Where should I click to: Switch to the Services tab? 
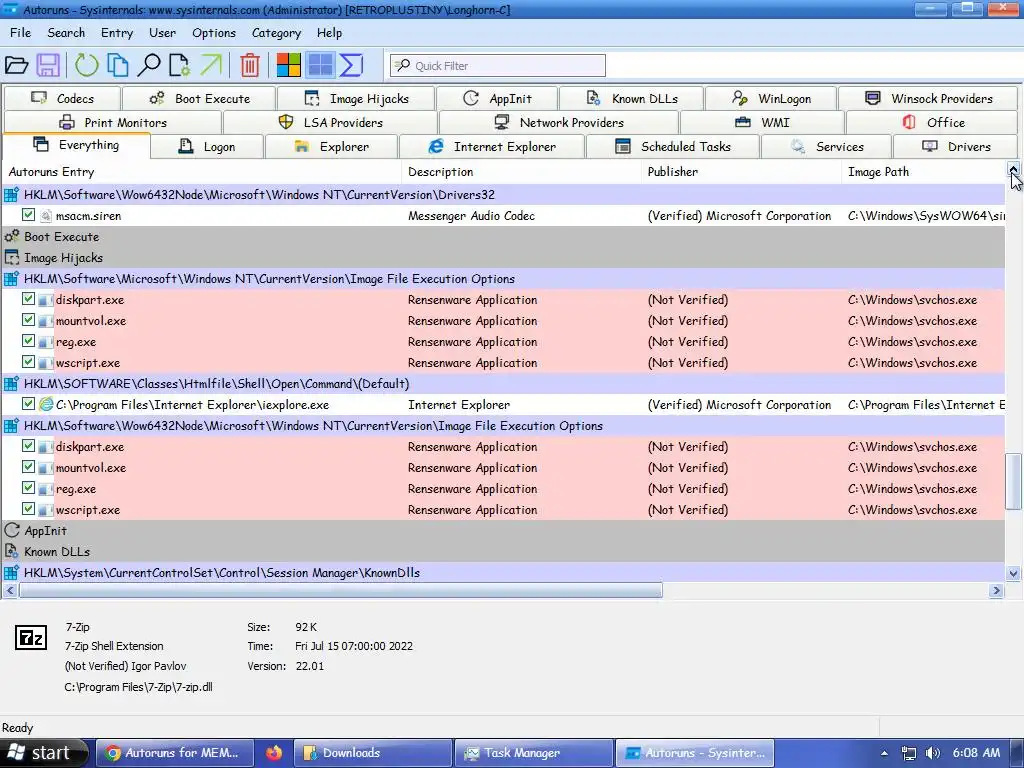[x=827, y=147]
